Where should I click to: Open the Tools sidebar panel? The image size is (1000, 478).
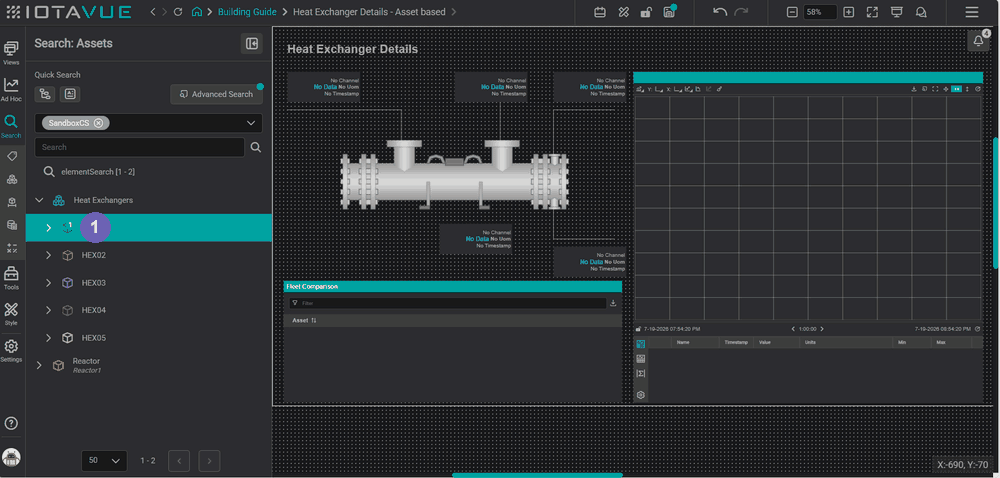point(11,278)
